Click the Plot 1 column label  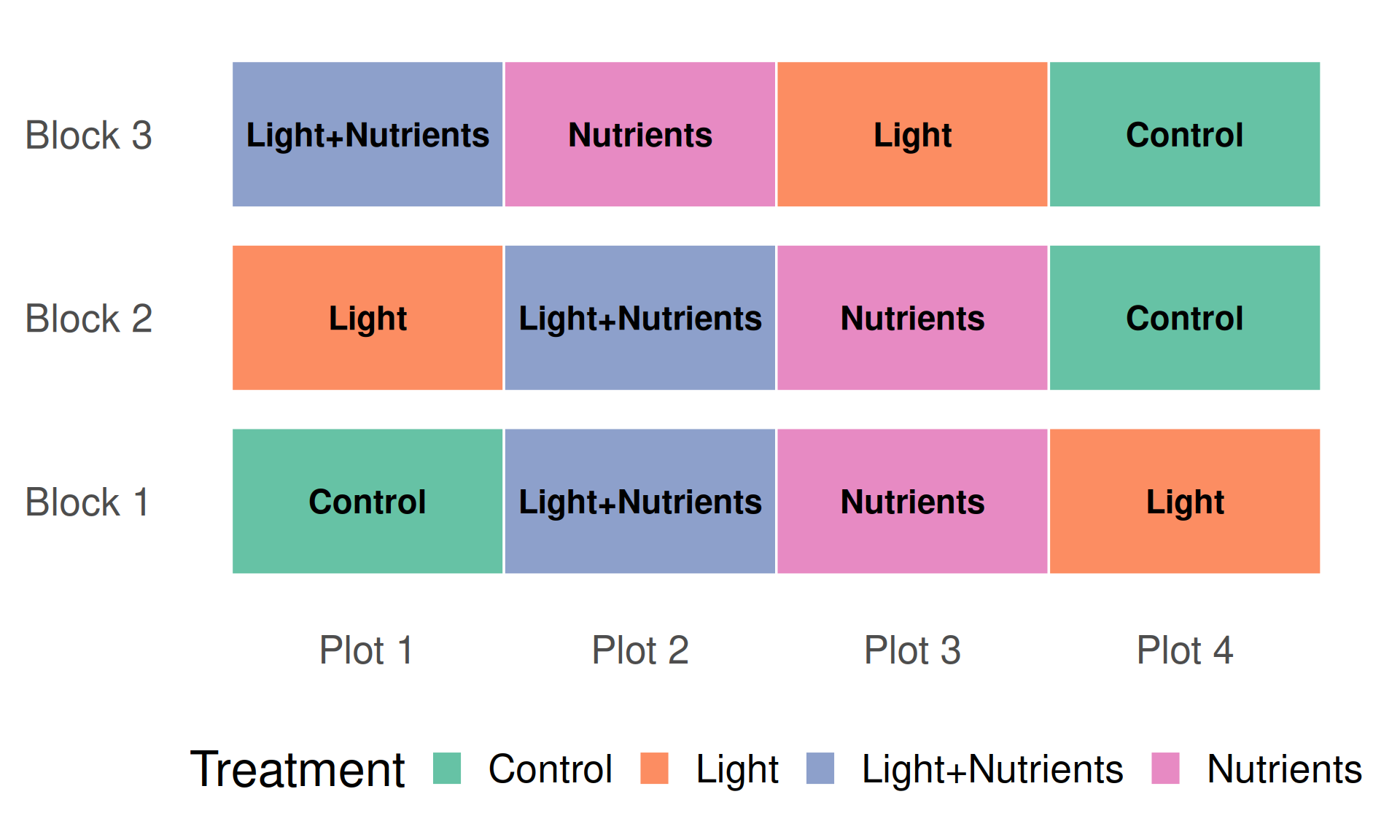(x=367, y=650)
